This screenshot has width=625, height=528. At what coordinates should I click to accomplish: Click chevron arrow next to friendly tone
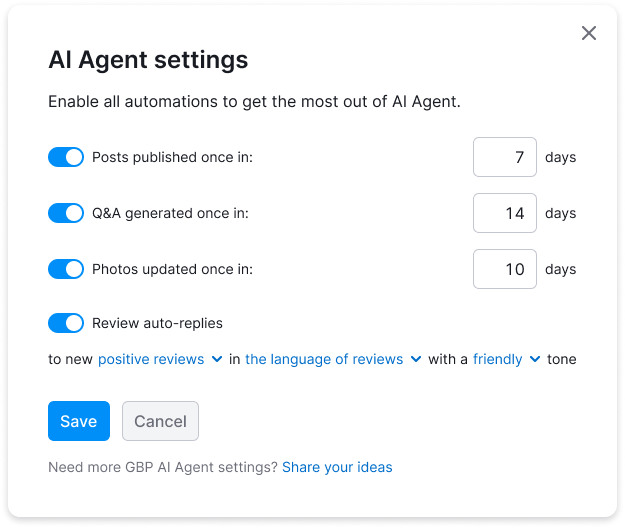[536, 360]
